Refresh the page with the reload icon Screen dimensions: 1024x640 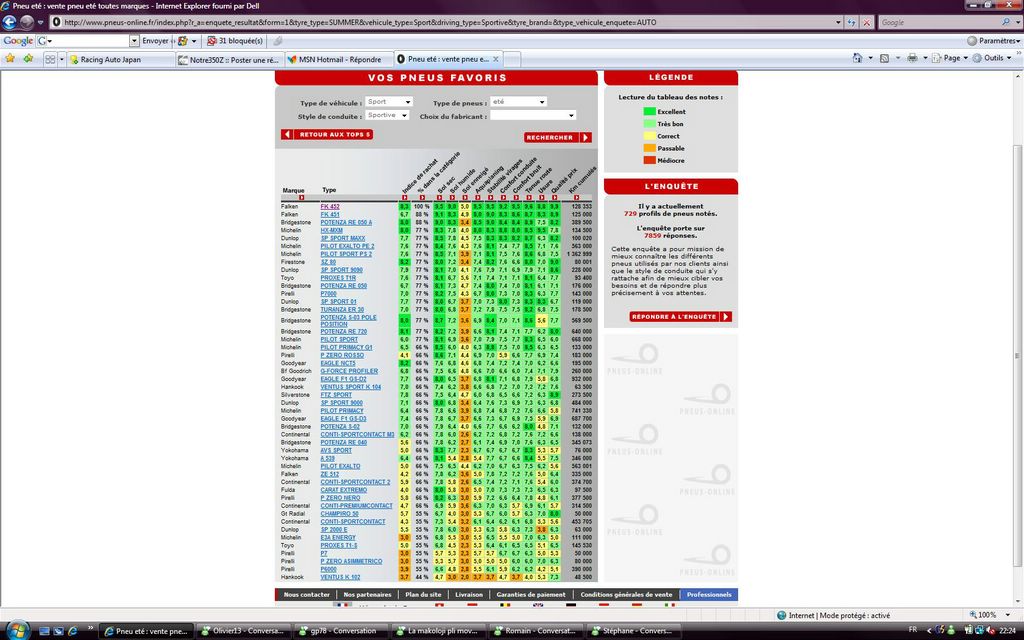pyautogui.click(x=851, y=22)
